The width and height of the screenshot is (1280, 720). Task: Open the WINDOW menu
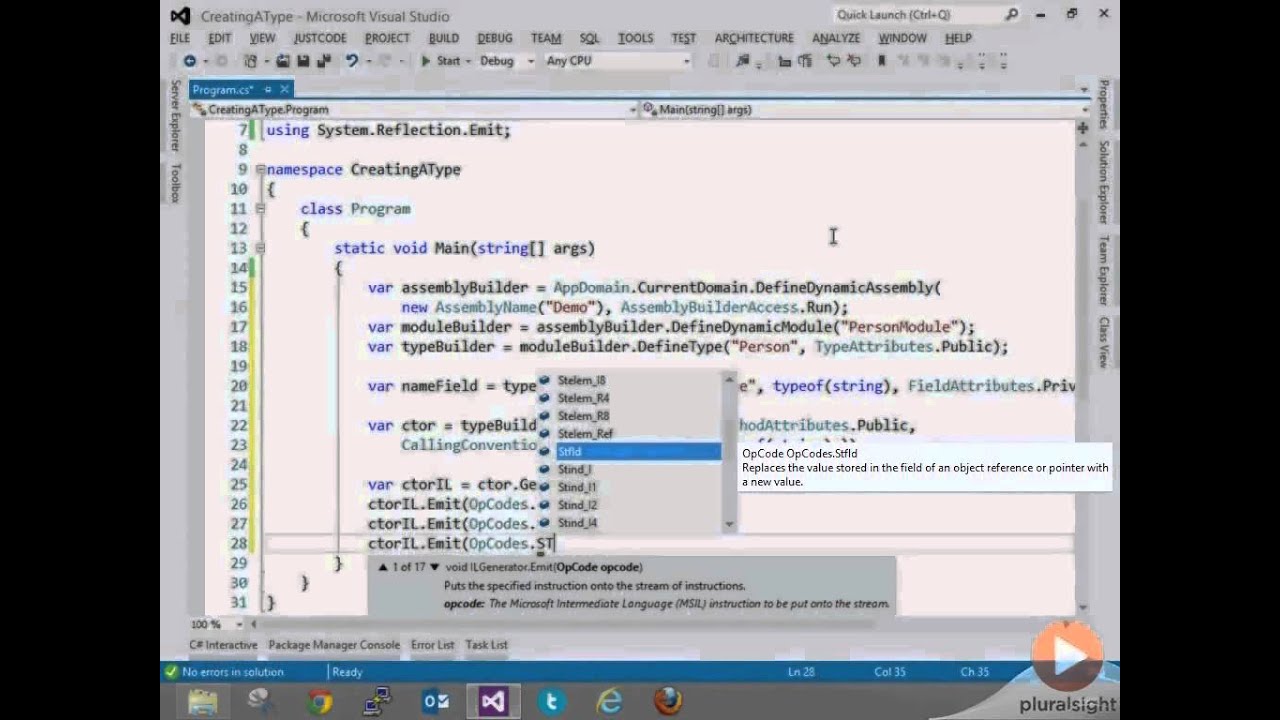902,38
